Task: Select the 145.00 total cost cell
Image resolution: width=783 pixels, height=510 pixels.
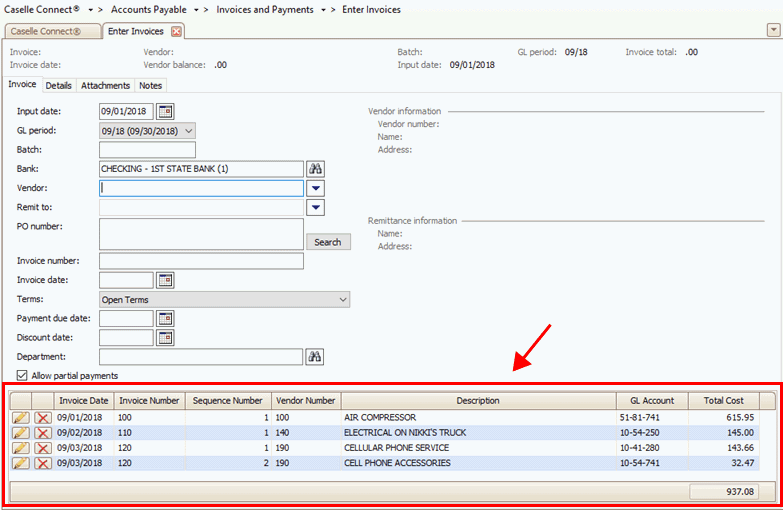Action: pyautogui.click(x=724, y=433)
